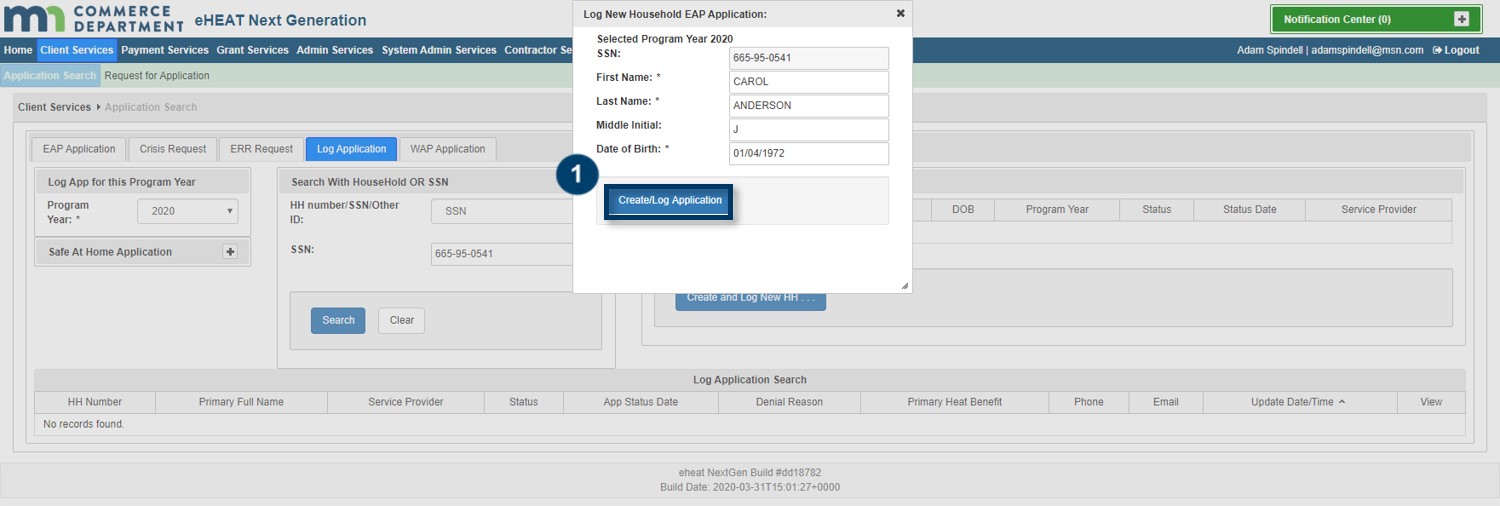Click the DOB column header

[963, 209]
